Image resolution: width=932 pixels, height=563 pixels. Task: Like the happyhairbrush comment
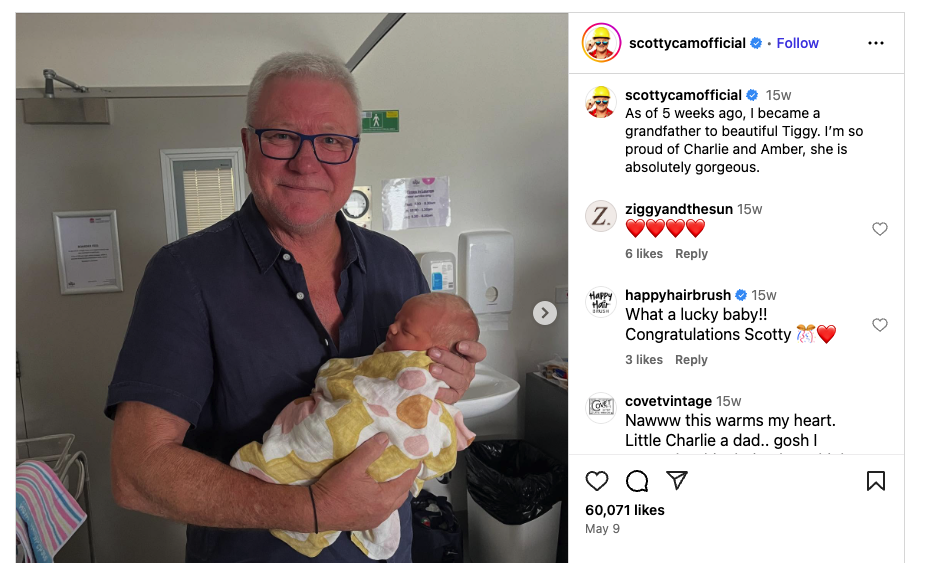[880, 325]
